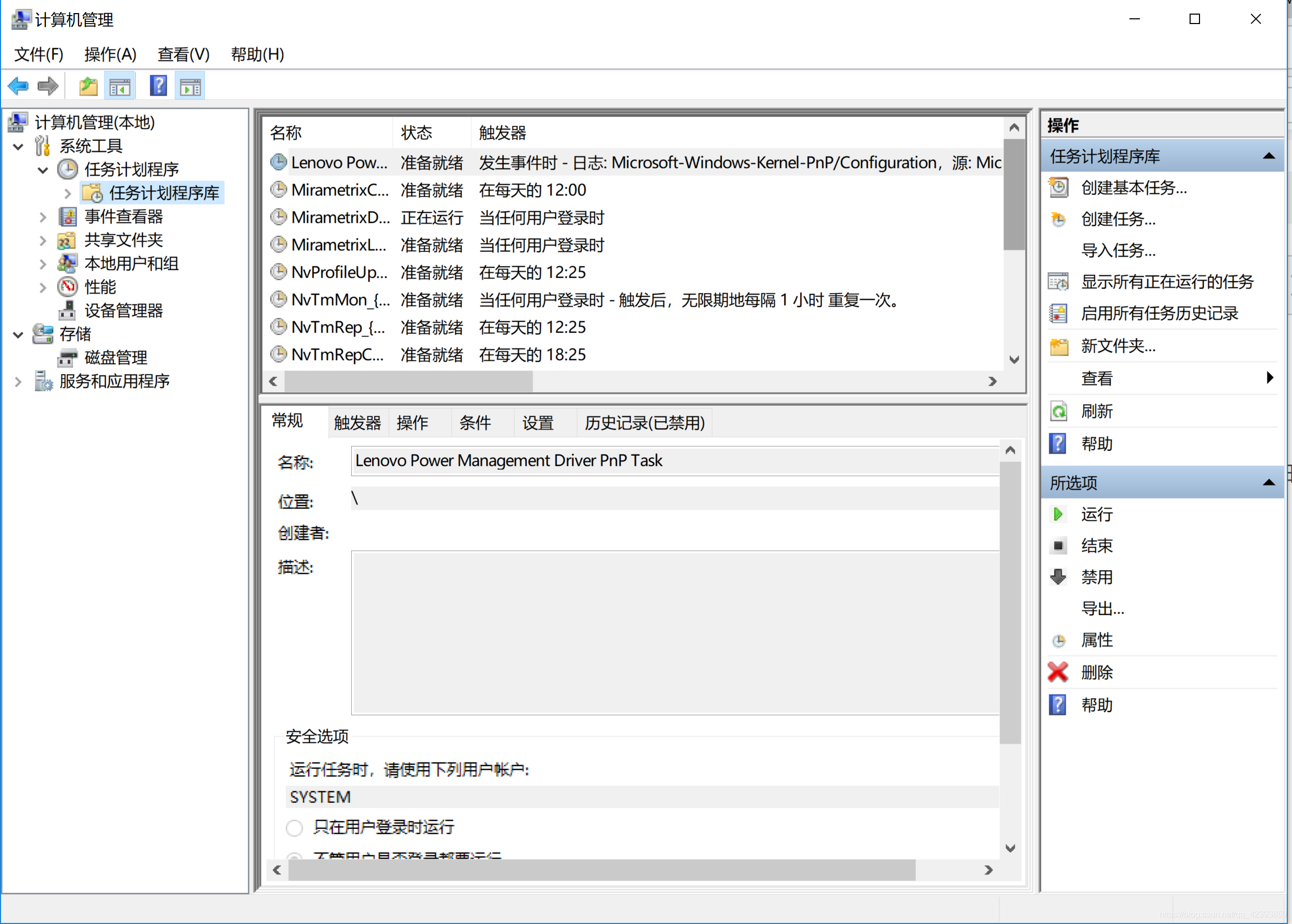Select the NvTmMon task row
The width and height of the screenshot is (1292, 924).
(340, 300)
